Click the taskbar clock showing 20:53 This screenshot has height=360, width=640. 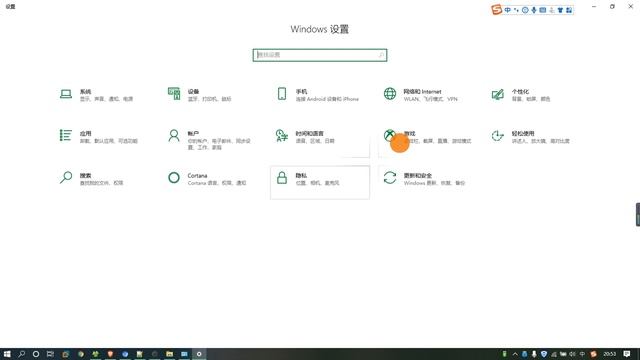coord(610,354)
